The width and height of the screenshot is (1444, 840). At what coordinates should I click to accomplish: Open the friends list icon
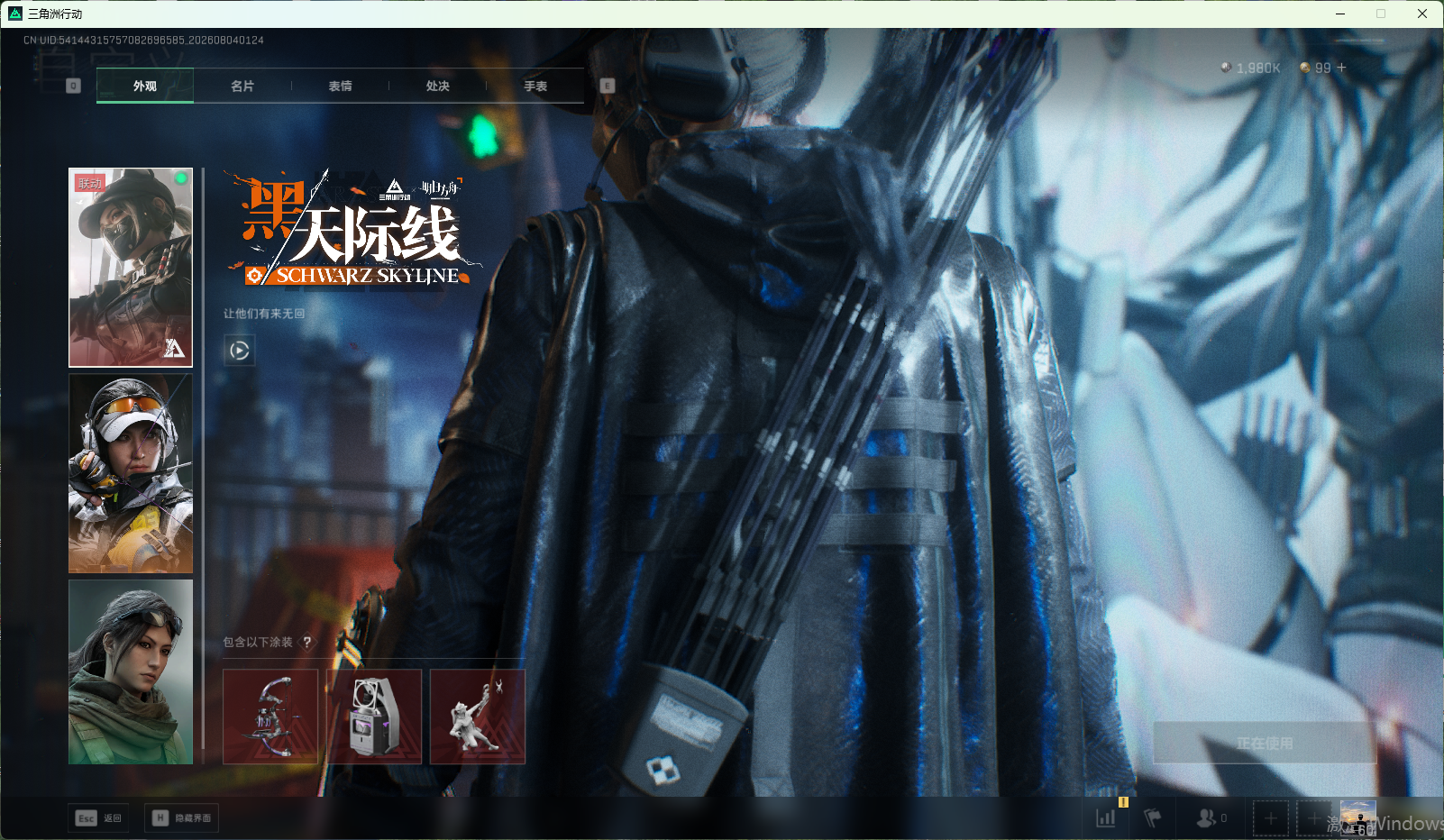pos(1206,817)
